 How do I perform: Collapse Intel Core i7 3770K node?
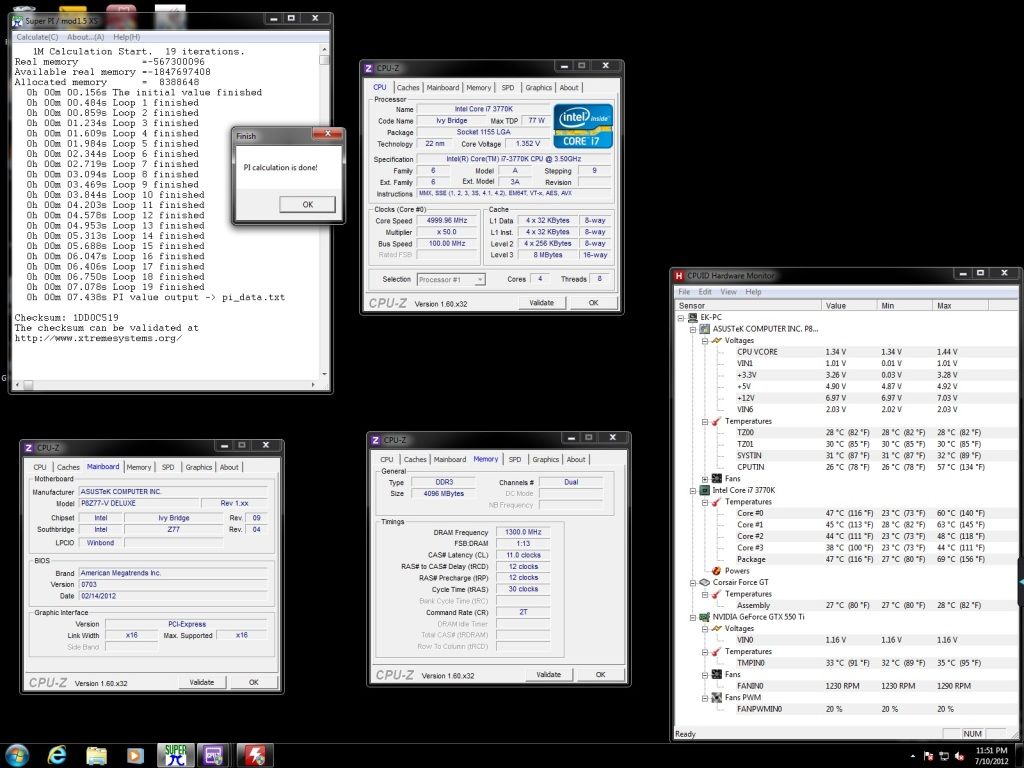[x=693, y=491]
